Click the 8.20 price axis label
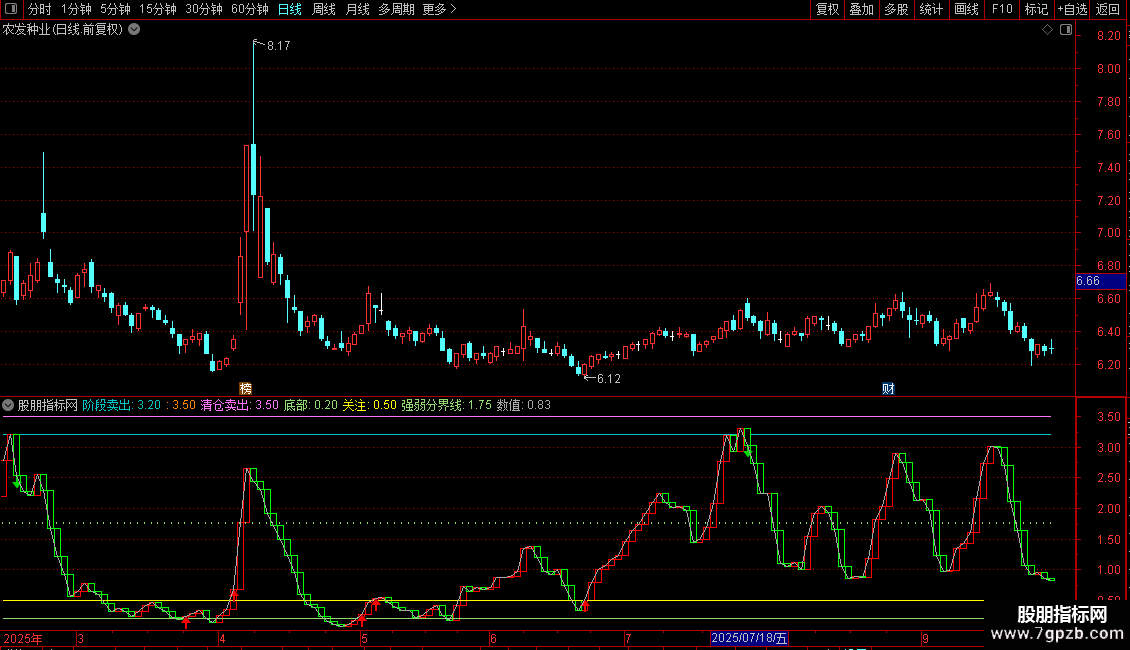The width and height of the screenshot is (1130, 650). (1108, 36)
